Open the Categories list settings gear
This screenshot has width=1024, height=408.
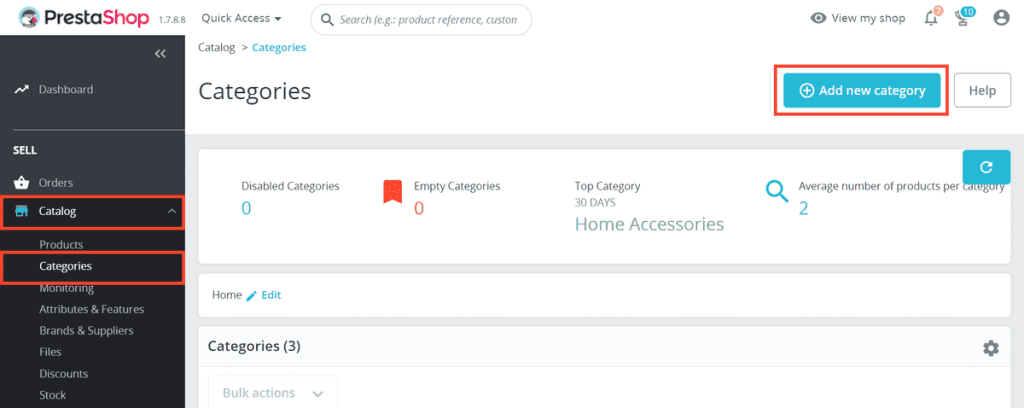pyautogui.click(x=991, y=349)
